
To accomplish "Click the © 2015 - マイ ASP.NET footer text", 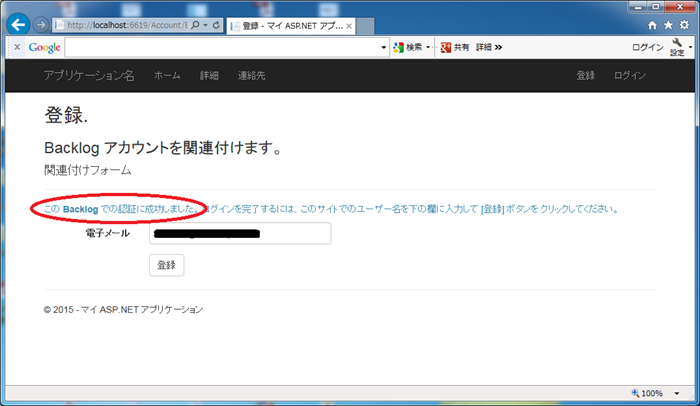I will tap(123, 310).
